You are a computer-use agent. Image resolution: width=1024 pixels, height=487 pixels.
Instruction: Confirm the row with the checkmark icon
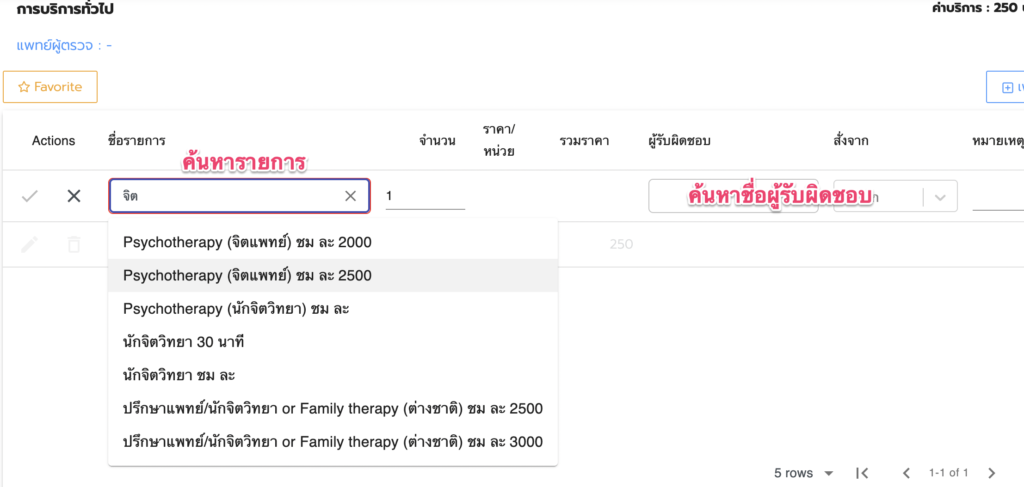[30, 196]
